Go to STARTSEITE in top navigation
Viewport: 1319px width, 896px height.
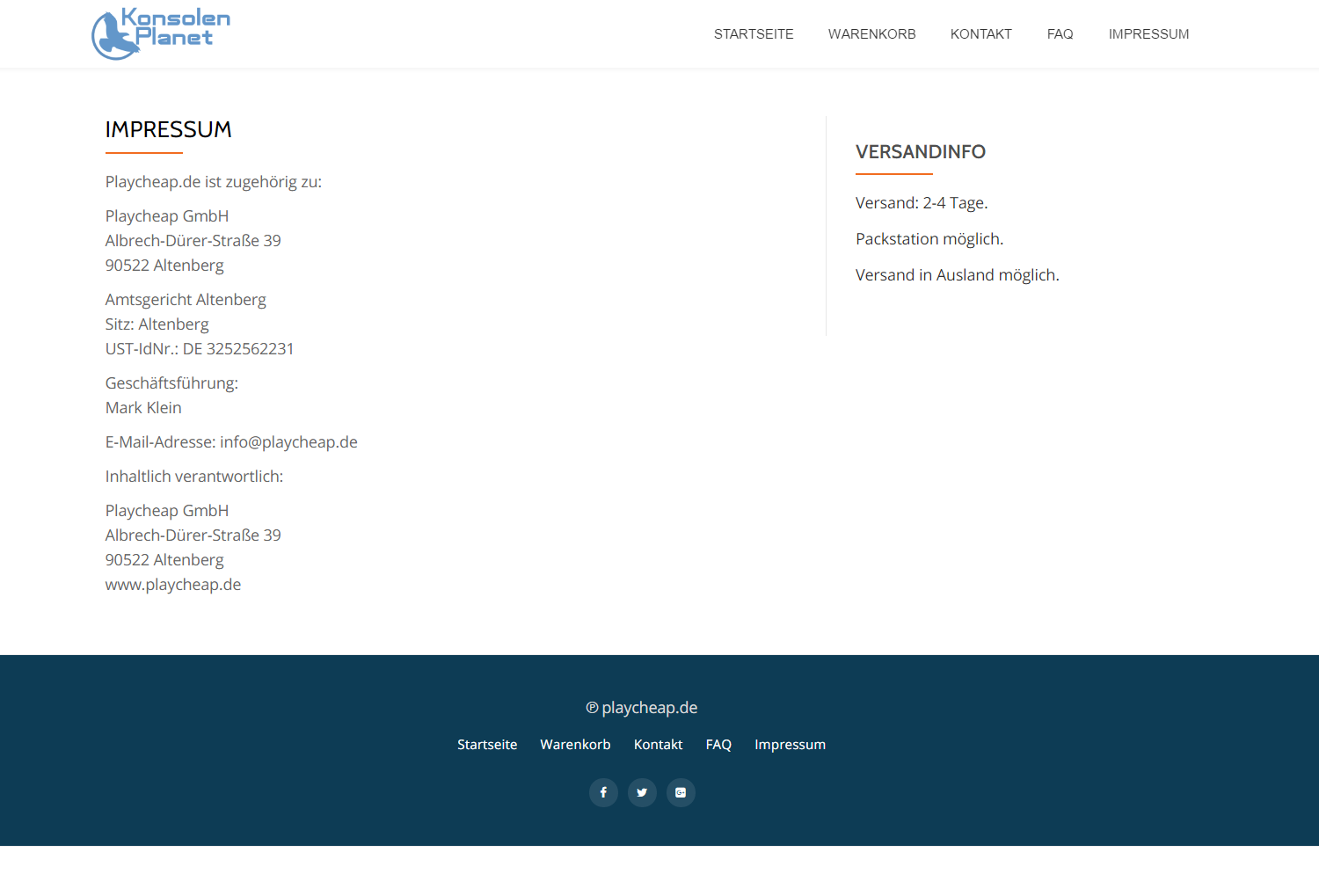click(754, 34)
